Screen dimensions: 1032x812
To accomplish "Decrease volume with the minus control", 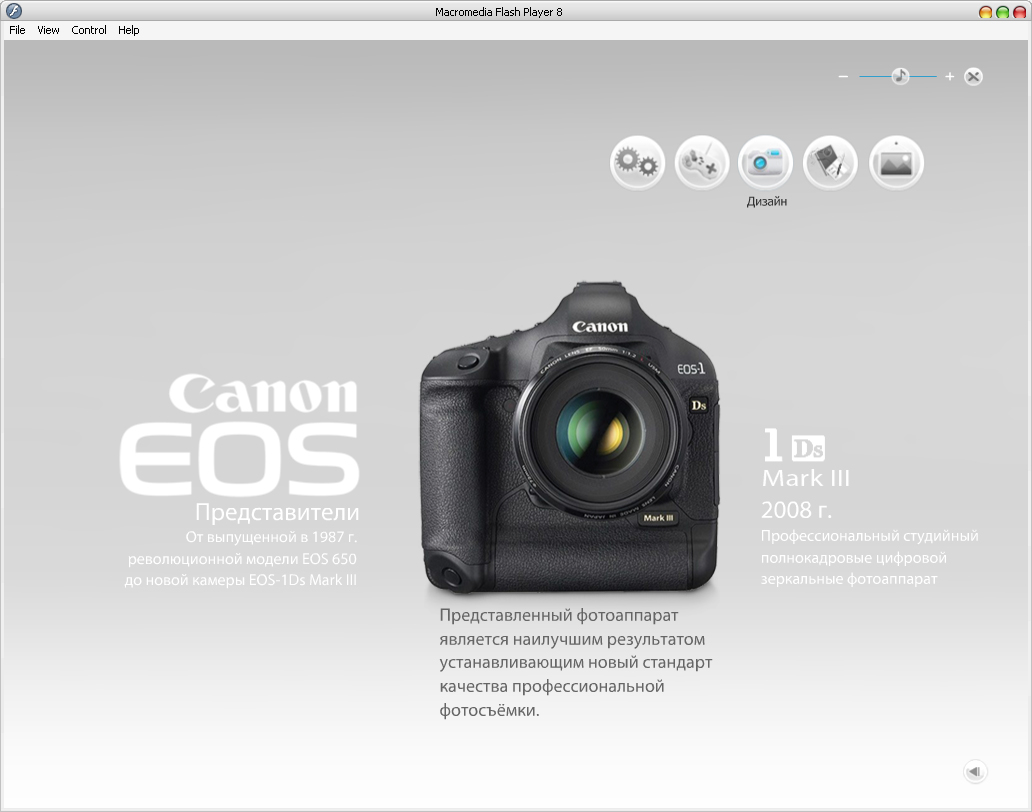I will [x=843, y=75].
